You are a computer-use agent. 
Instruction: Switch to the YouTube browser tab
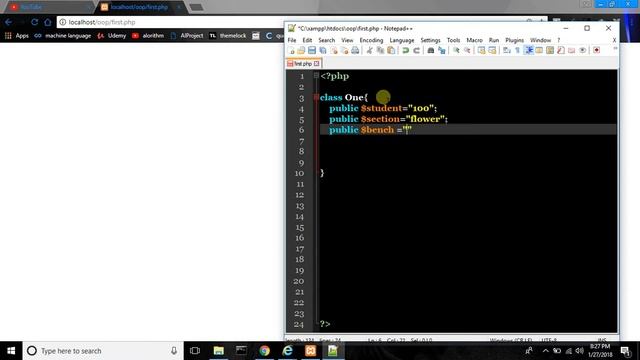pos(49,7)
